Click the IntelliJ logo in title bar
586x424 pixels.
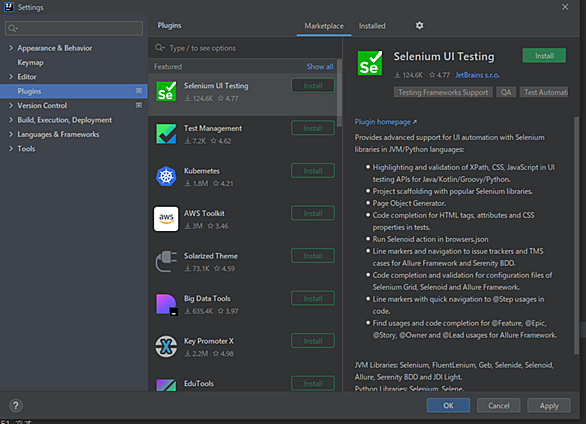coord(9,7)
